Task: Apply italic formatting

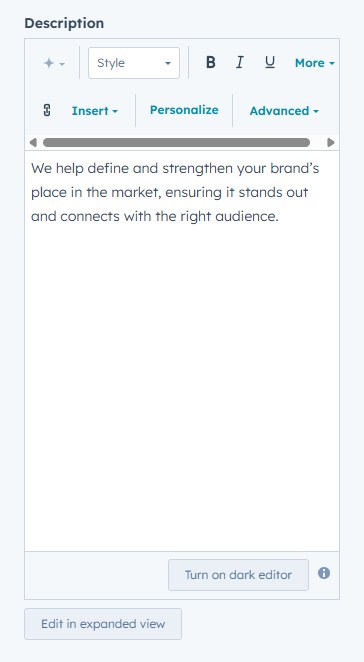Action: pos(239,63)
